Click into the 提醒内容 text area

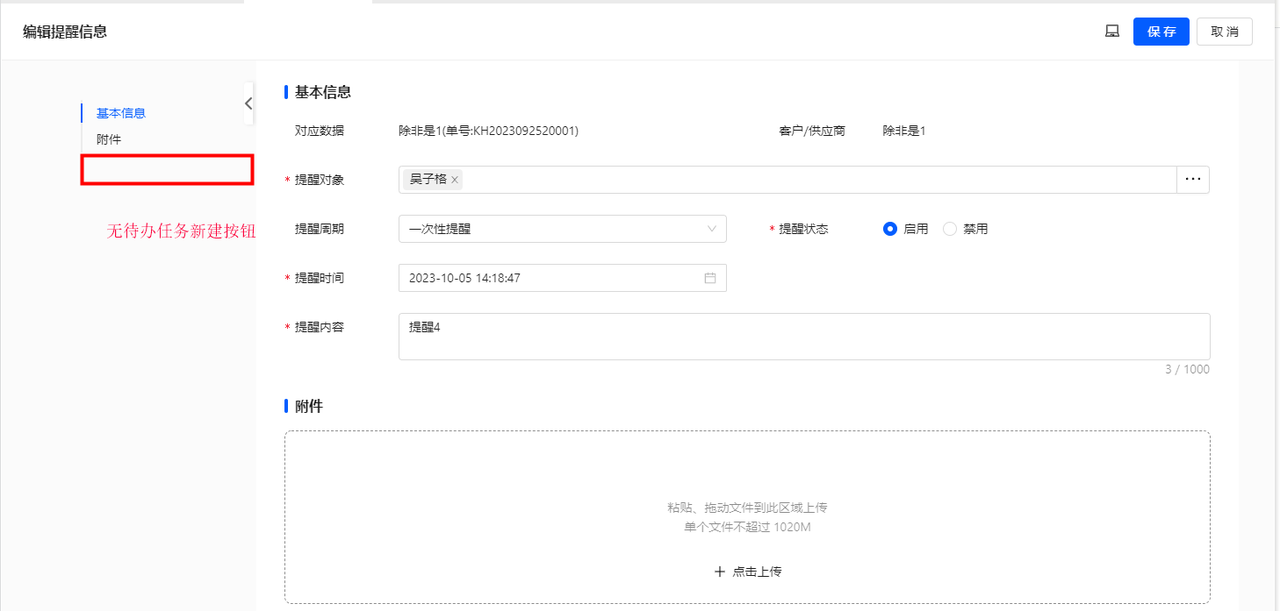click(804, 336)
